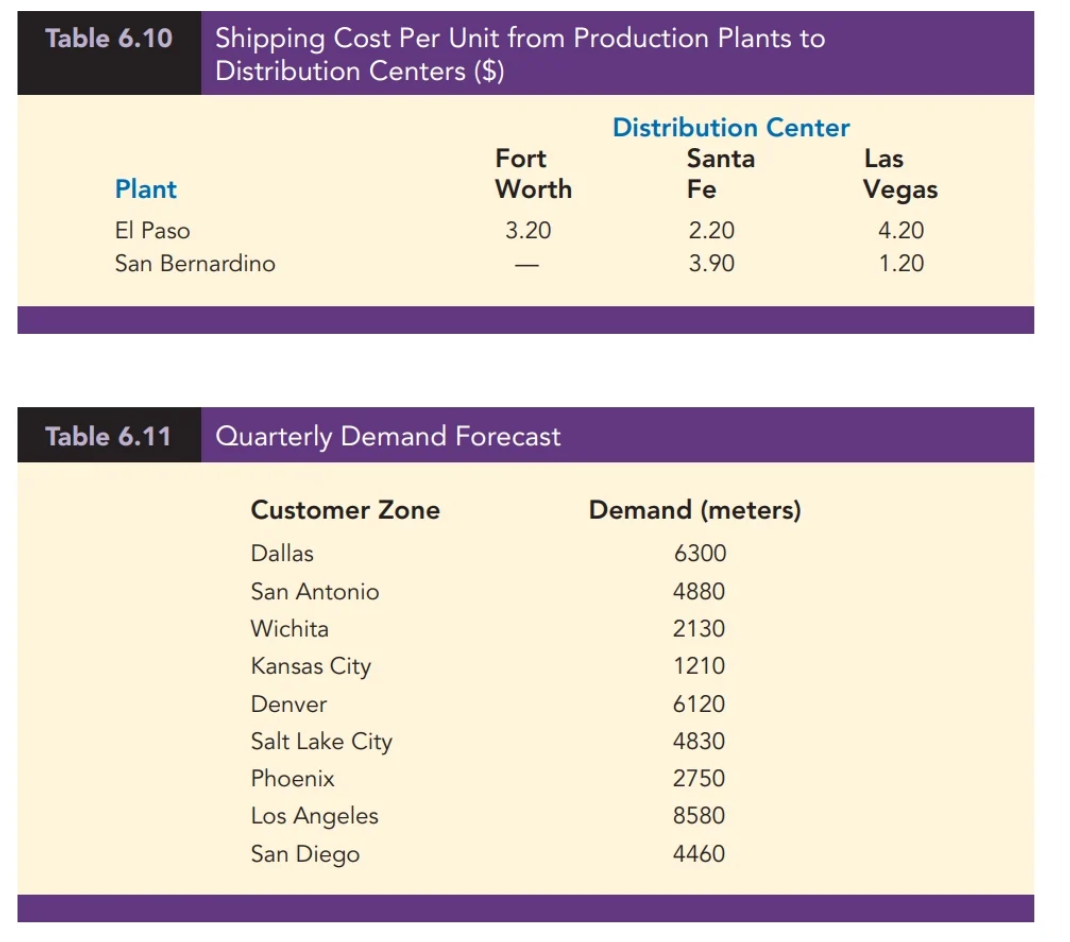This screenshot has width=1070, height=942.
Task: Click the Demand (meters) column header
Action: pyautogui.click(x=695, y=510)
